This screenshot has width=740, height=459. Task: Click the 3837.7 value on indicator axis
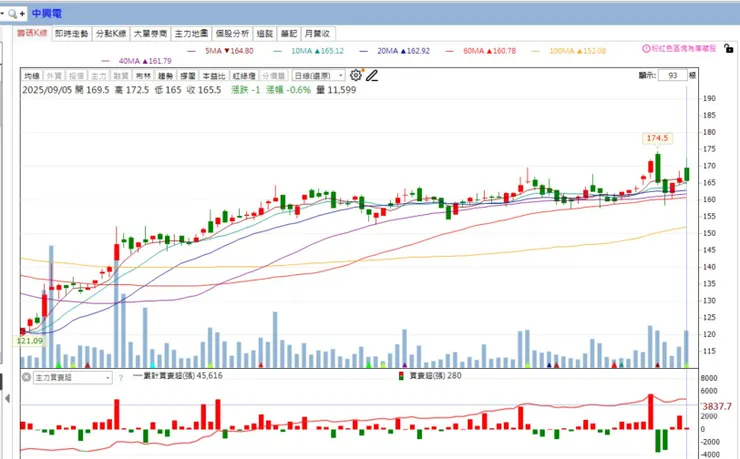[717, 406]
